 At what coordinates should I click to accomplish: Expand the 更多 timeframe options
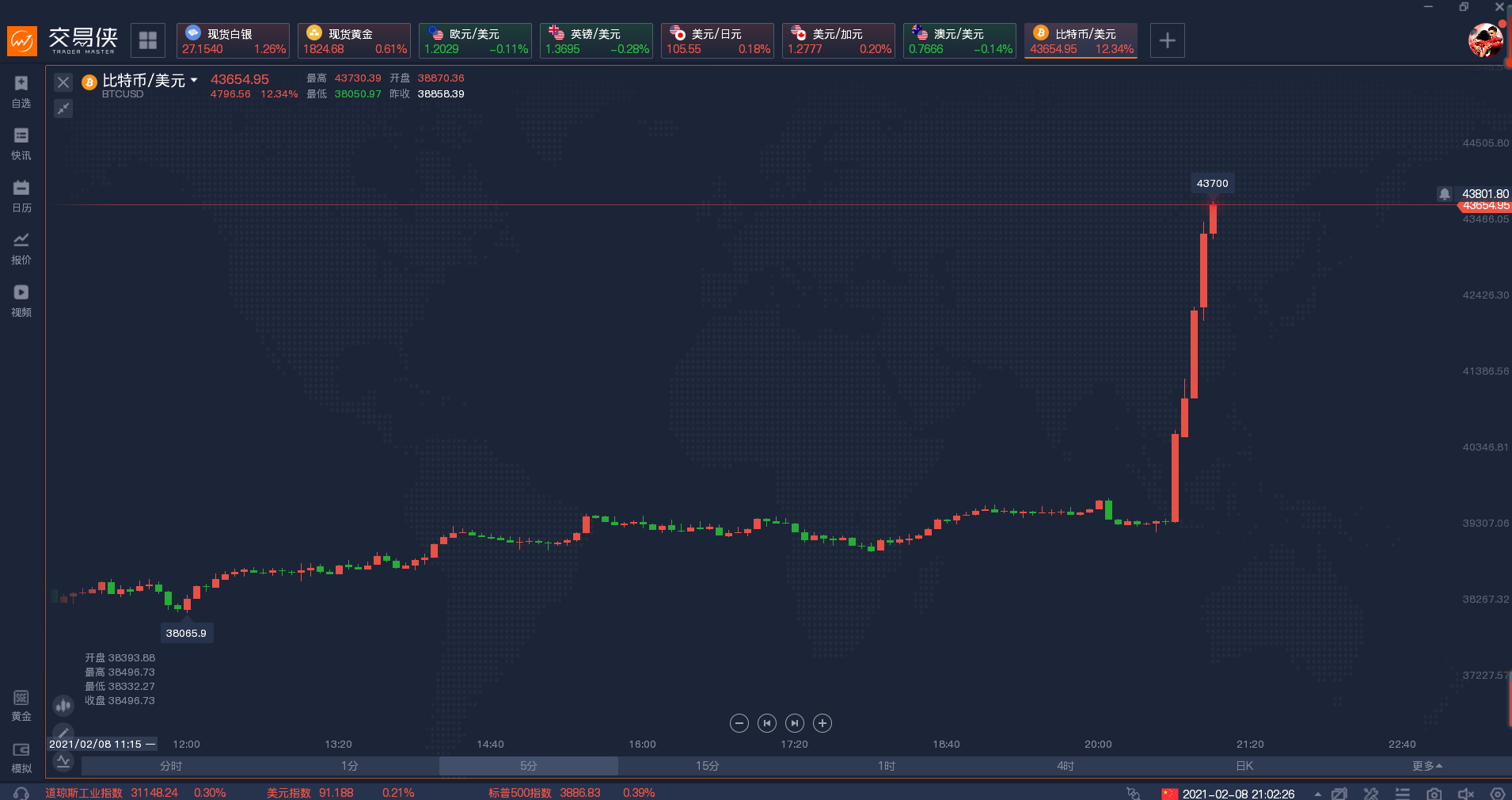[x=1427, y=766]
